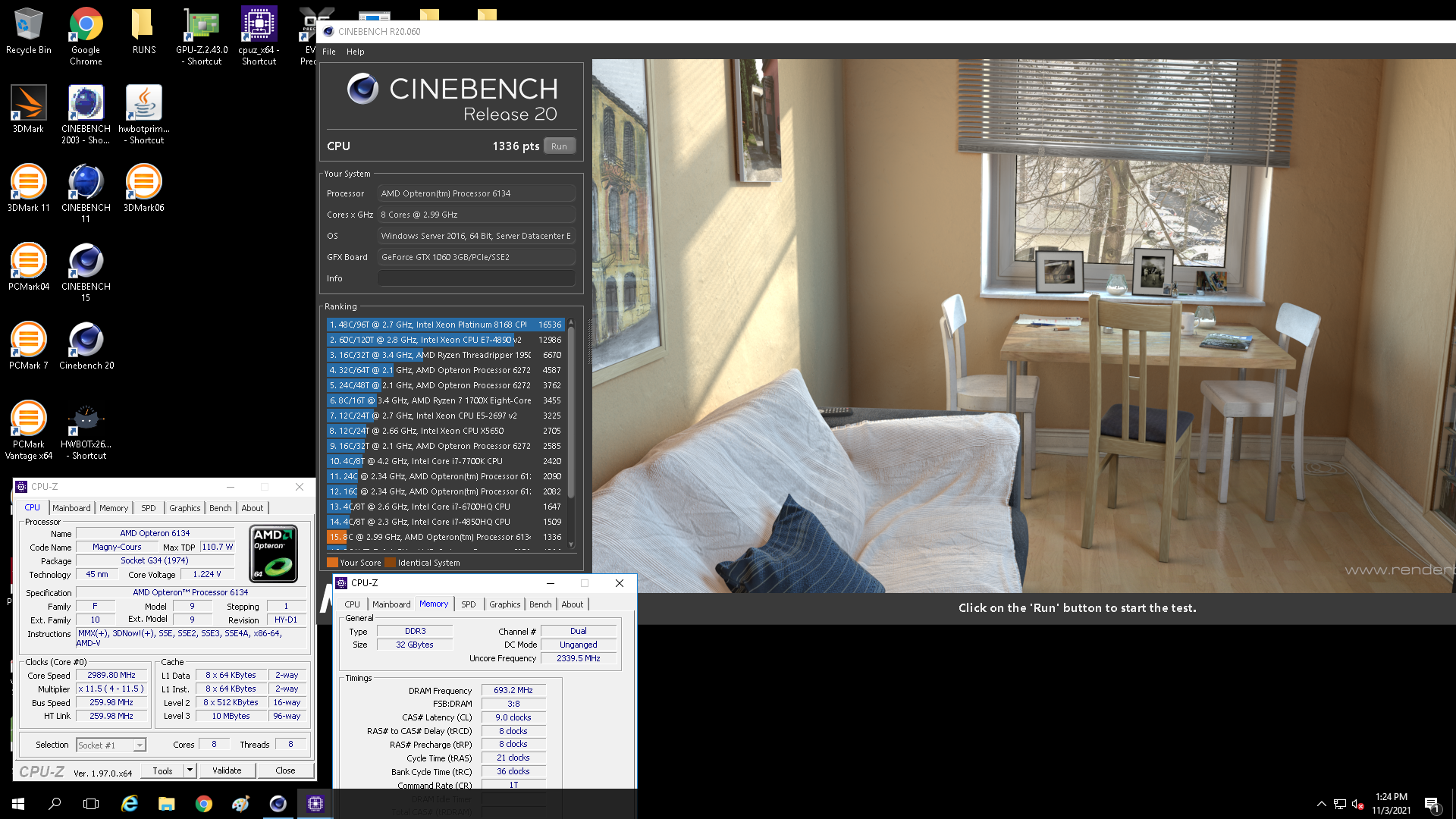
Task: Open File Explorer from the taskbar
Action: tap(166, 804)
